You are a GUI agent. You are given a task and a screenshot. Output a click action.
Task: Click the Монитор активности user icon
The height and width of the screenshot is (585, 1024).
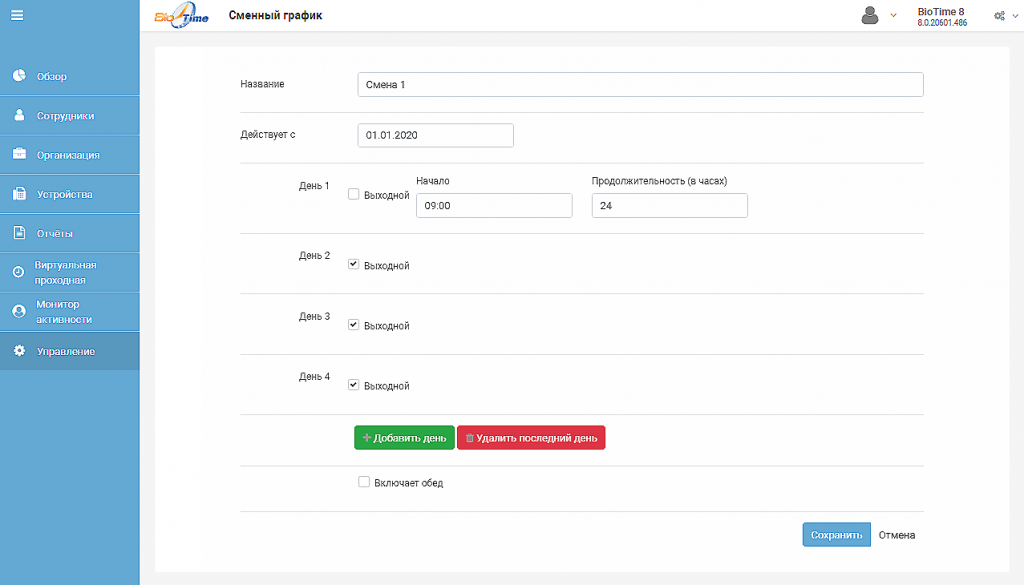pos(19,311)
